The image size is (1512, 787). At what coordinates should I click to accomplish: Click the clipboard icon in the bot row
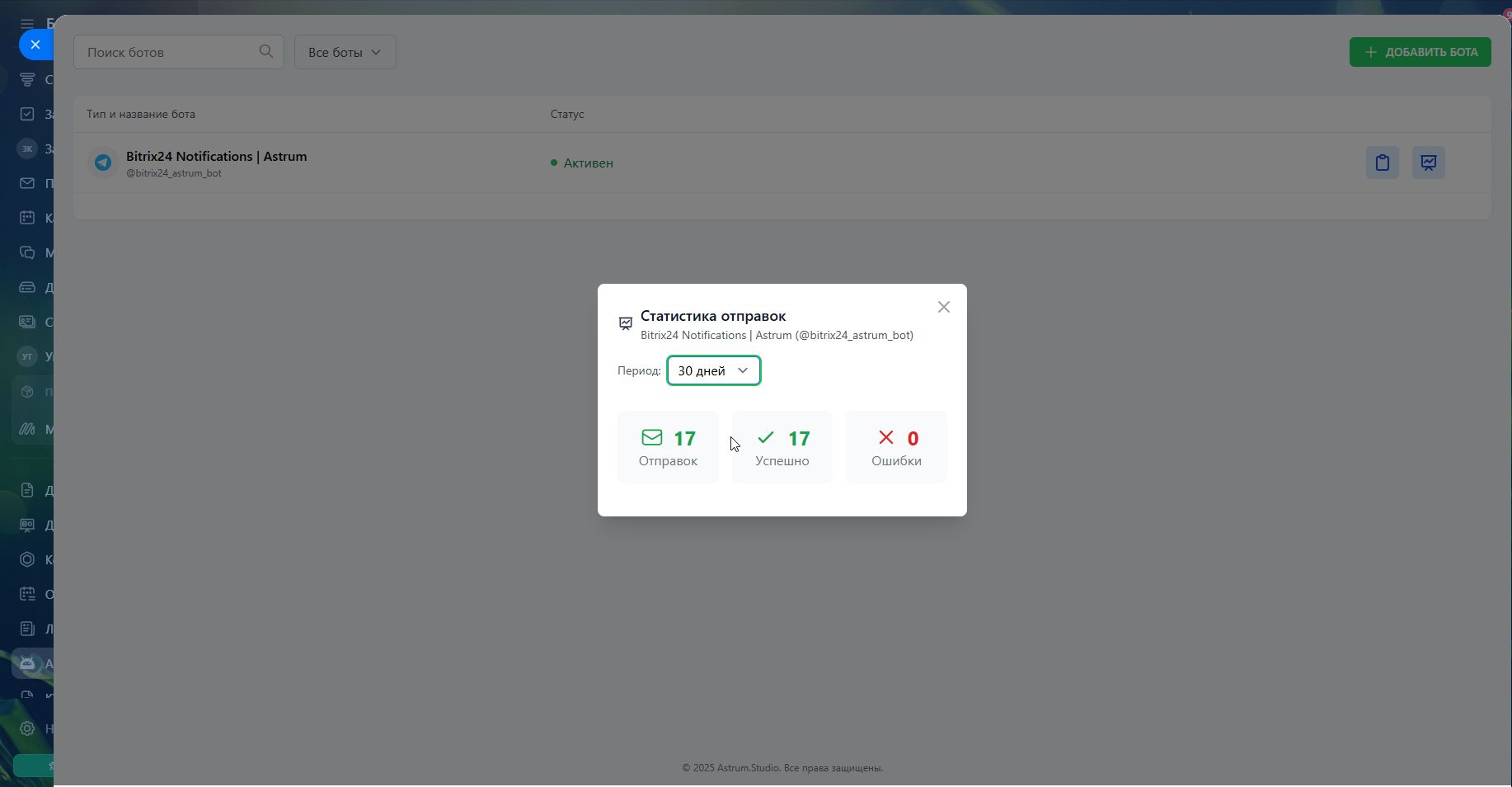(x=1383, y=163)
